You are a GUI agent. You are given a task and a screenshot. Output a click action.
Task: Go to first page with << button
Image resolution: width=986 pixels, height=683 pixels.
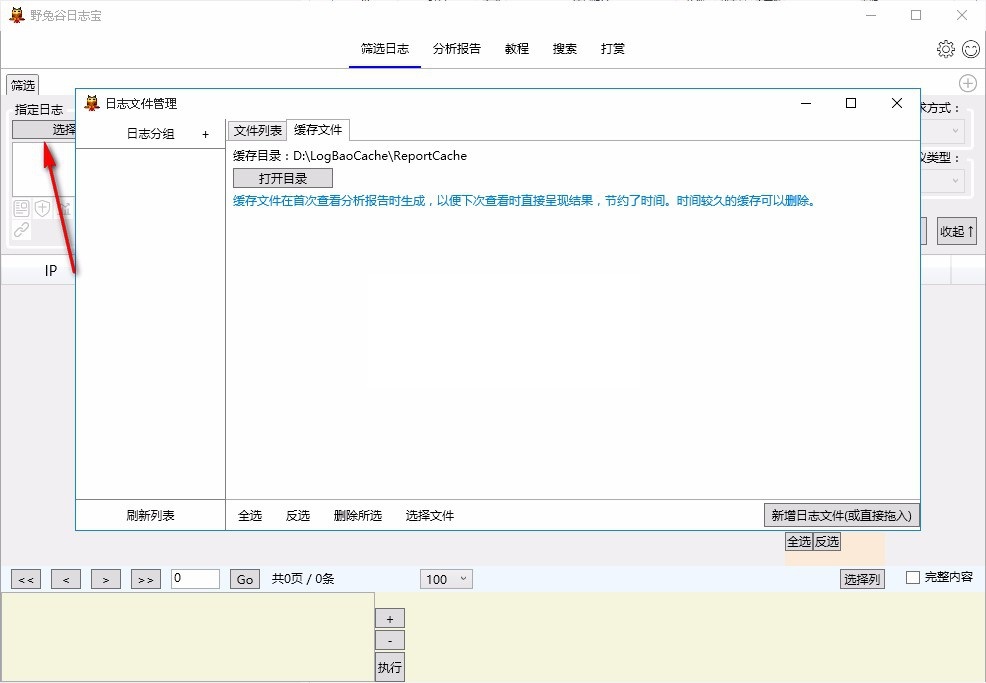point(26,579)
